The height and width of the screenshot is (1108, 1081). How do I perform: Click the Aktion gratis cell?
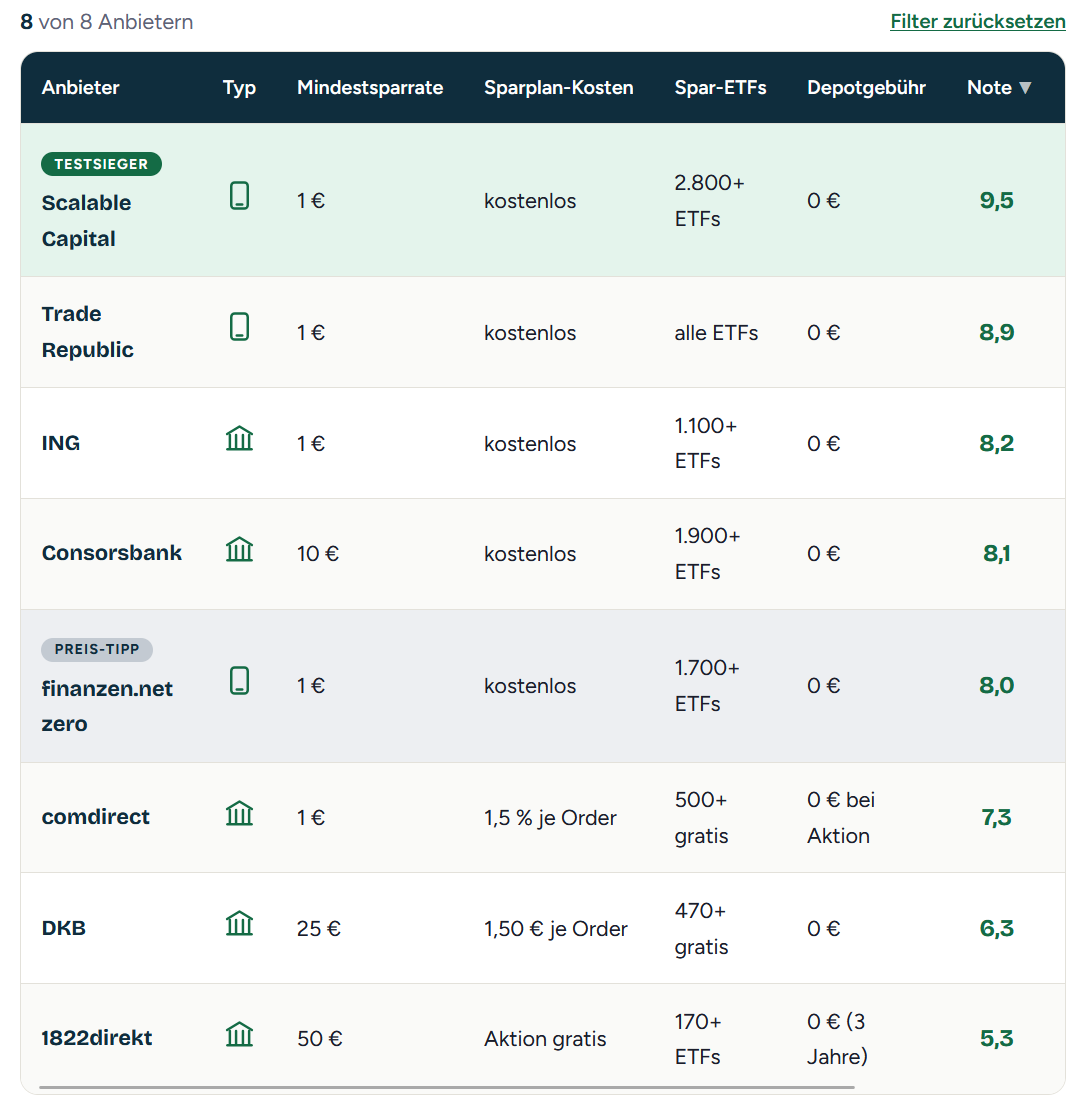click(545, 1039)
